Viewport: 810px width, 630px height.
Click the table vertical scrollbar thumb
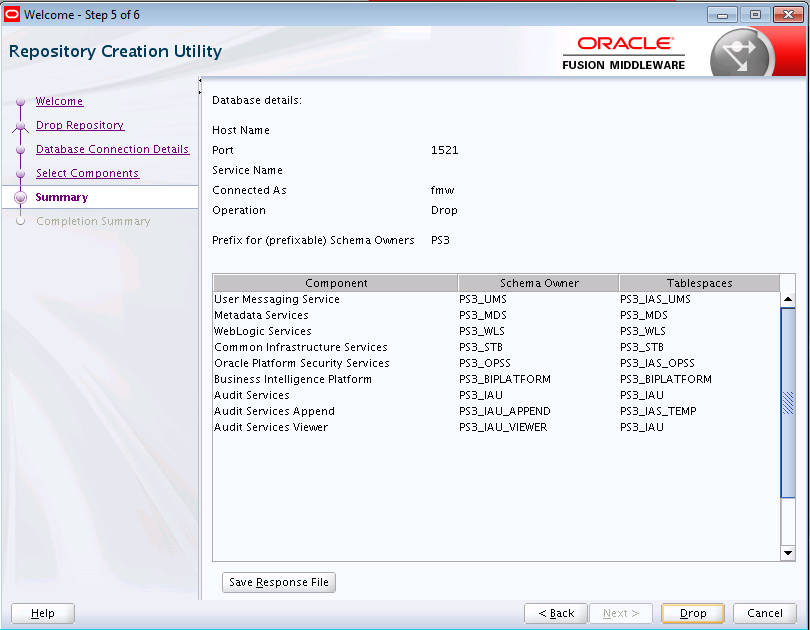[x=788, y=403]
